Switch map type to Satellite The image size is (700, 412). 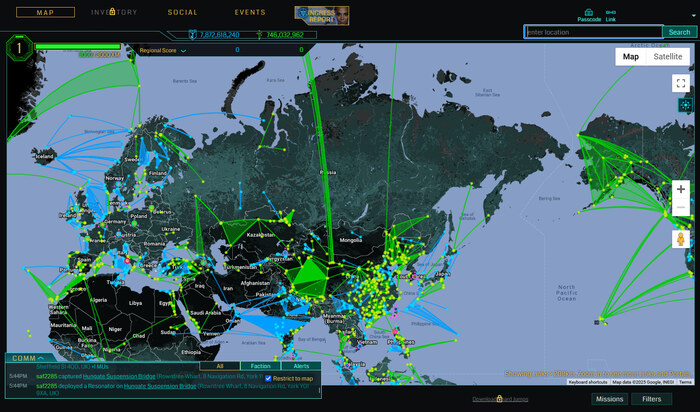tap(667, 57)
